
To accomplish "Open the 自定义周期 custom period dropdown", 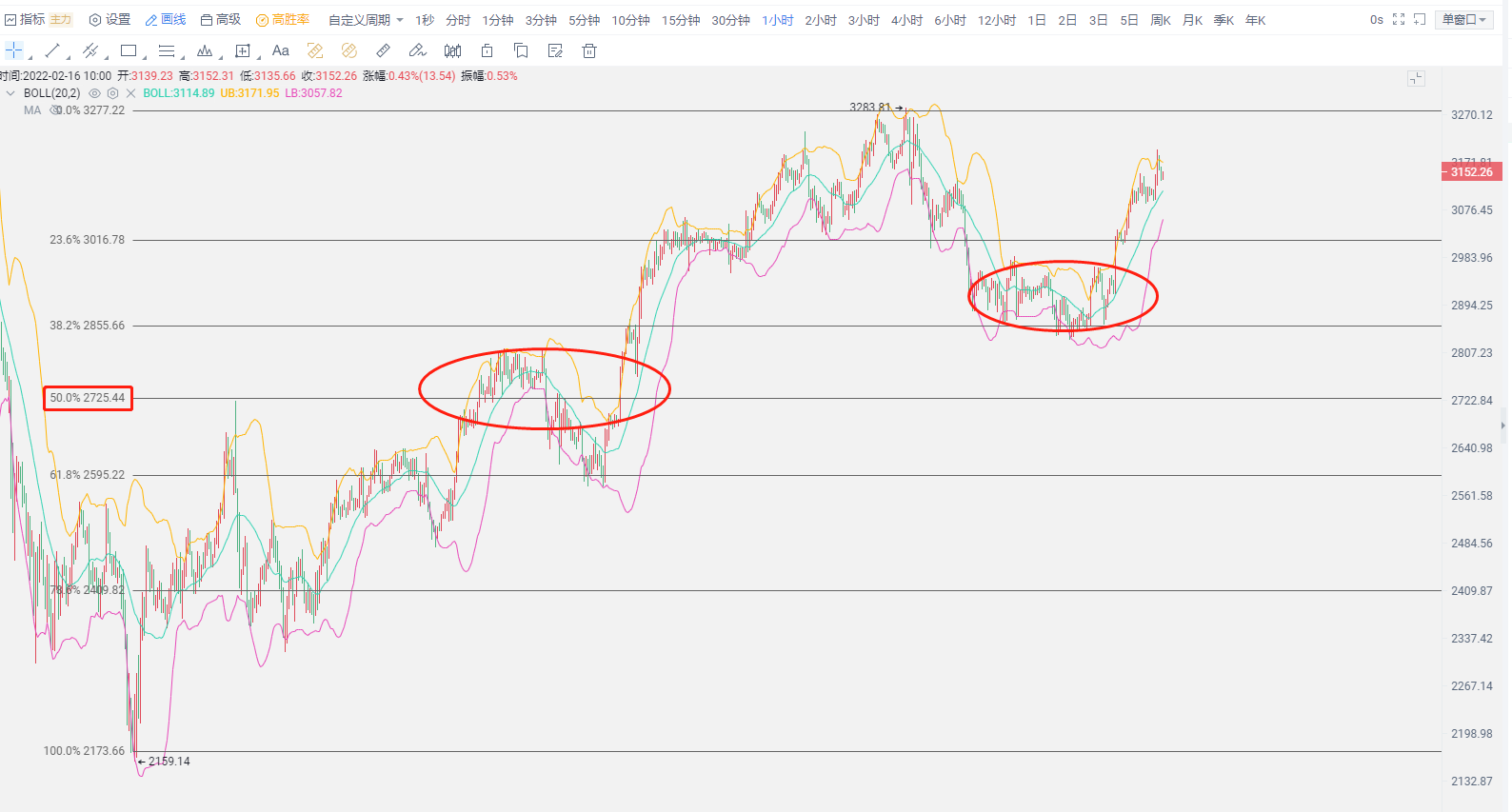I will (366, 20).
